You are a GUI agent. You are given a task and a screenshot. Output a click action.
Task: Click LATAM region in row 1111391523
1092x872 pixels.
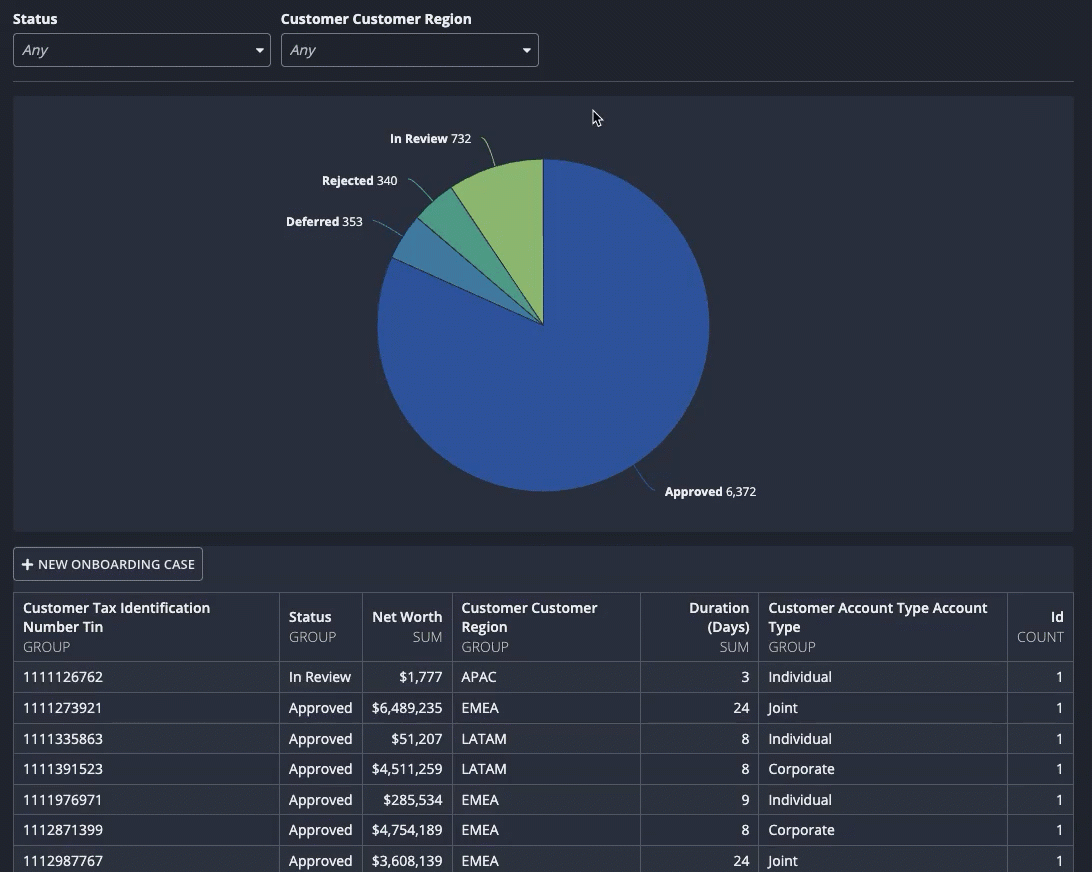coord(546,769)
